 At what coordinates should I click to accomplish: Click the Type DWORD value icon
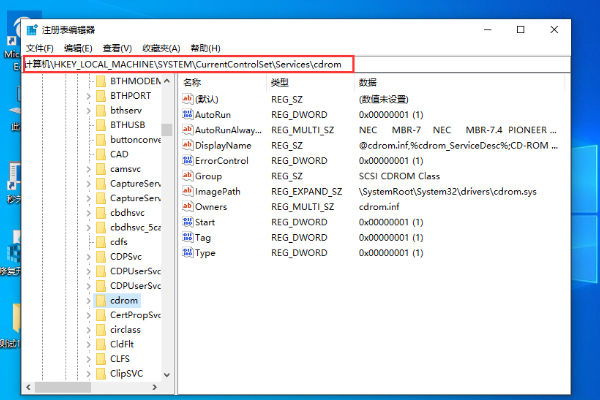pyautogui.click(x=188, y=253)
